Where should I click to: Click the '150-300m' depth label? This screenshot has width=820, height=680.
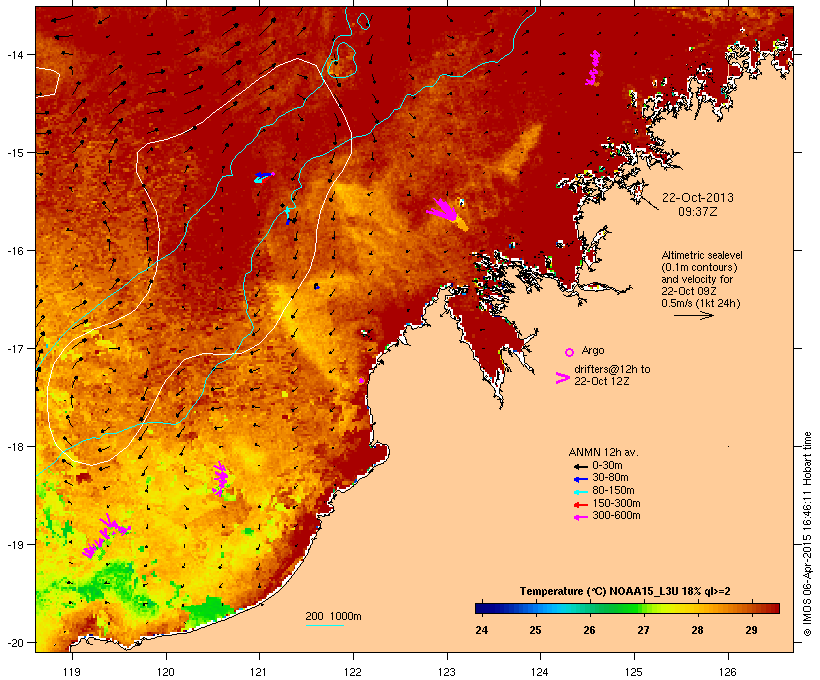pos(616,503)
